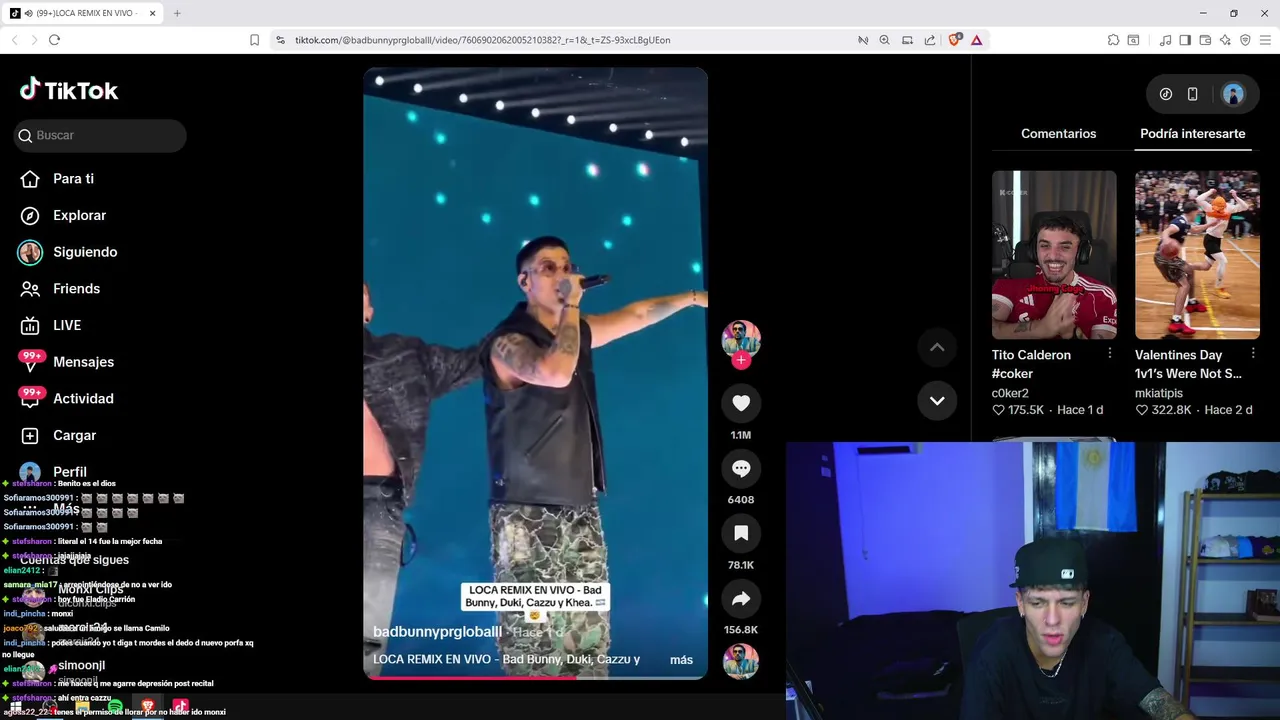Click the video progress bar
This screenshot has width=1280, height=720.
click(535, 677)
